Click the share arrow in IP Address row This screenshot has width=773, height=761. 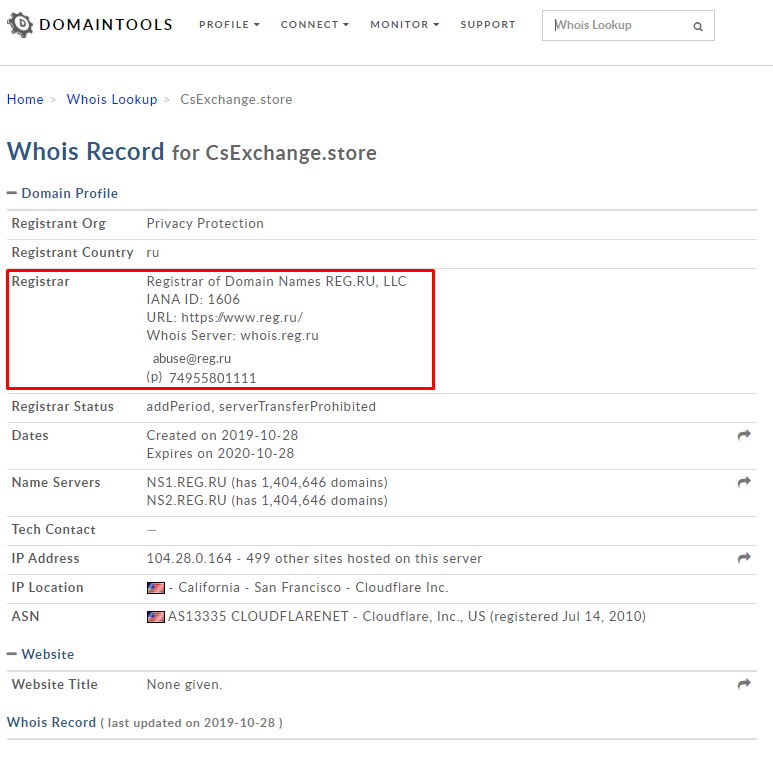(x=744, y=557)
